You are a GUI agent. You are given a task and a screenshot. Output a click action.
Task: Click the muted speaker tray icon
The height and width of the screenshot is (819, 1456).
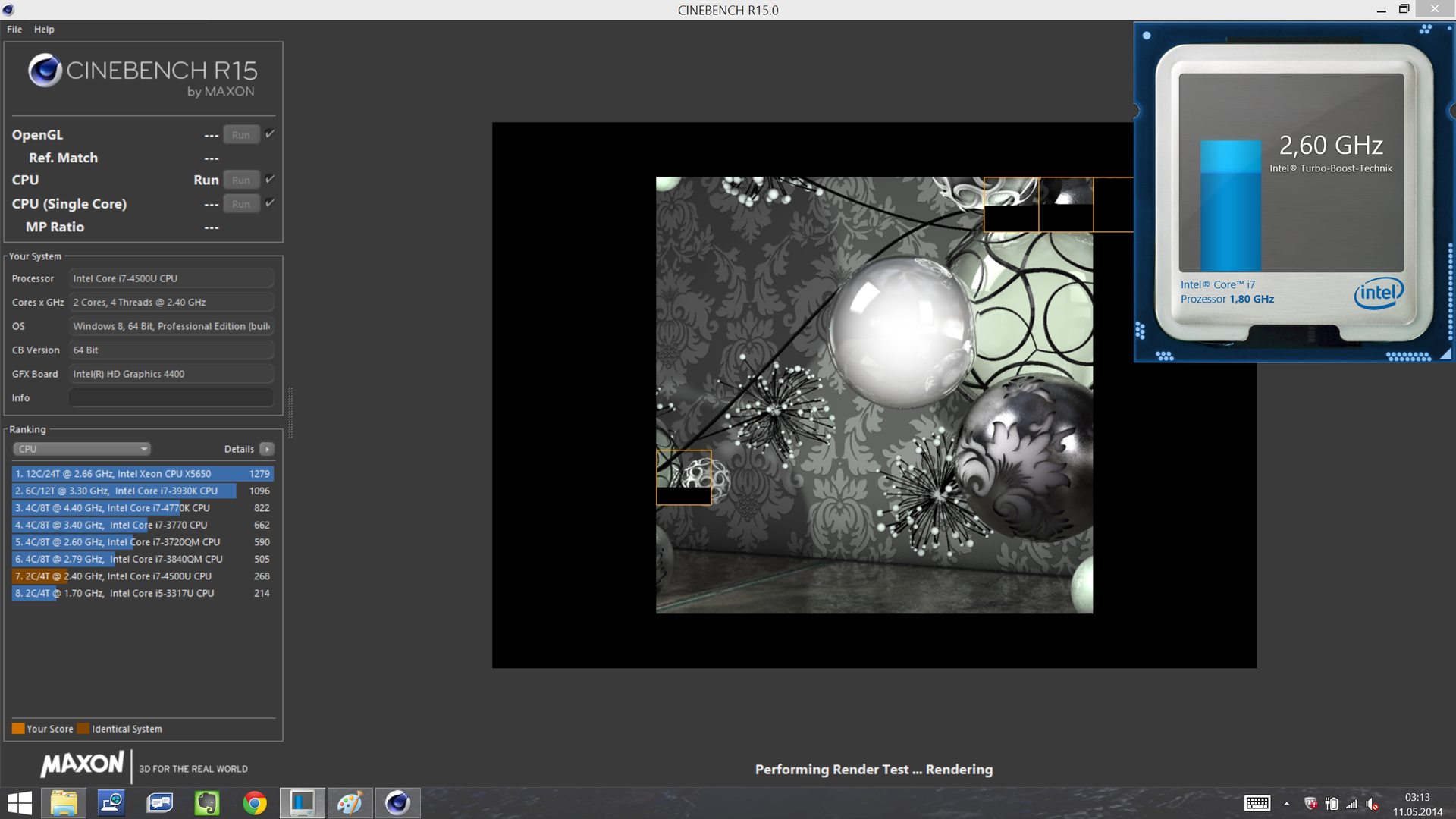1372,804
